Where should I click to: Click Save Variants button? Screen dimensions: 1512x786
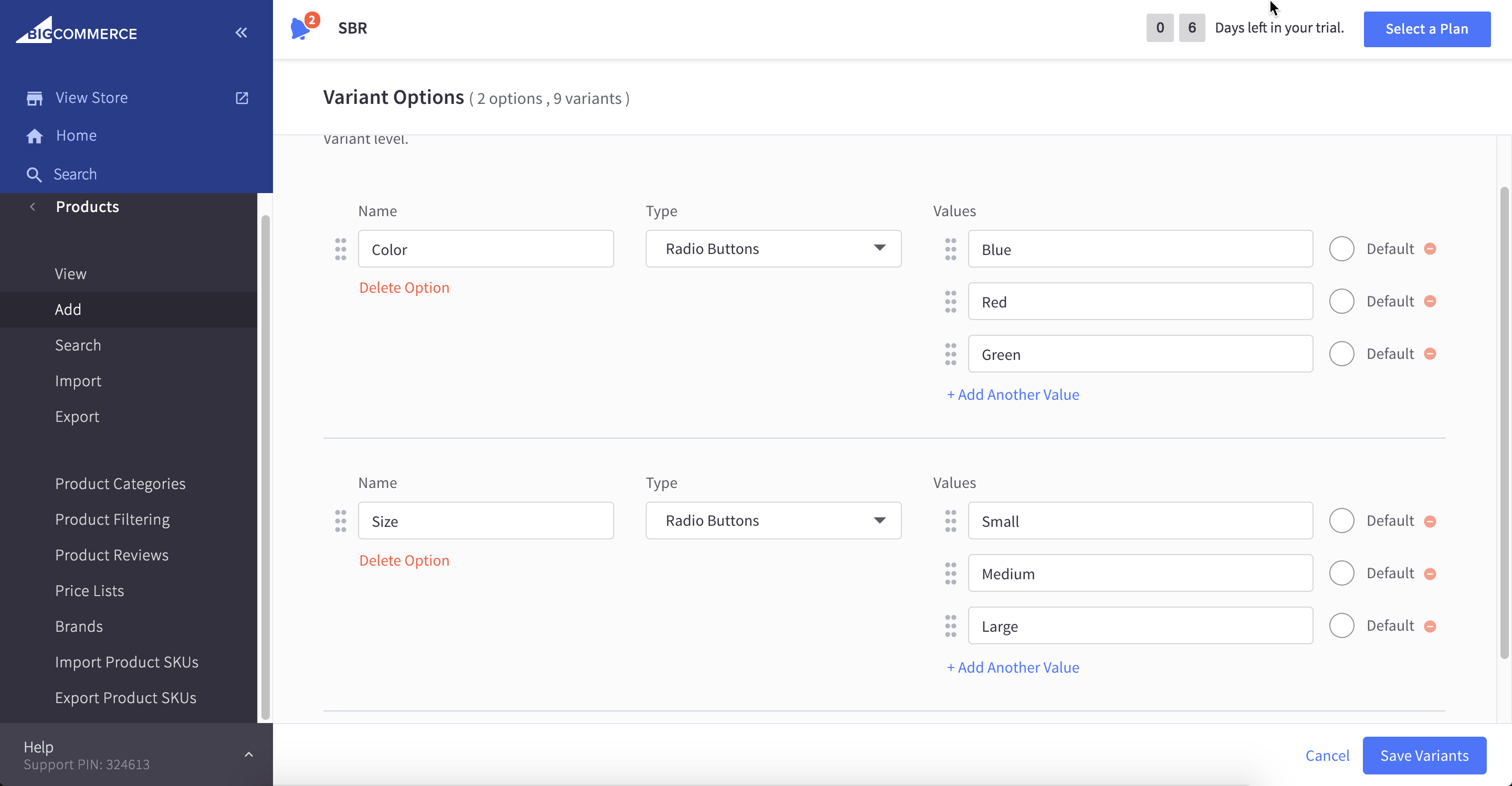click(1424, 756)
